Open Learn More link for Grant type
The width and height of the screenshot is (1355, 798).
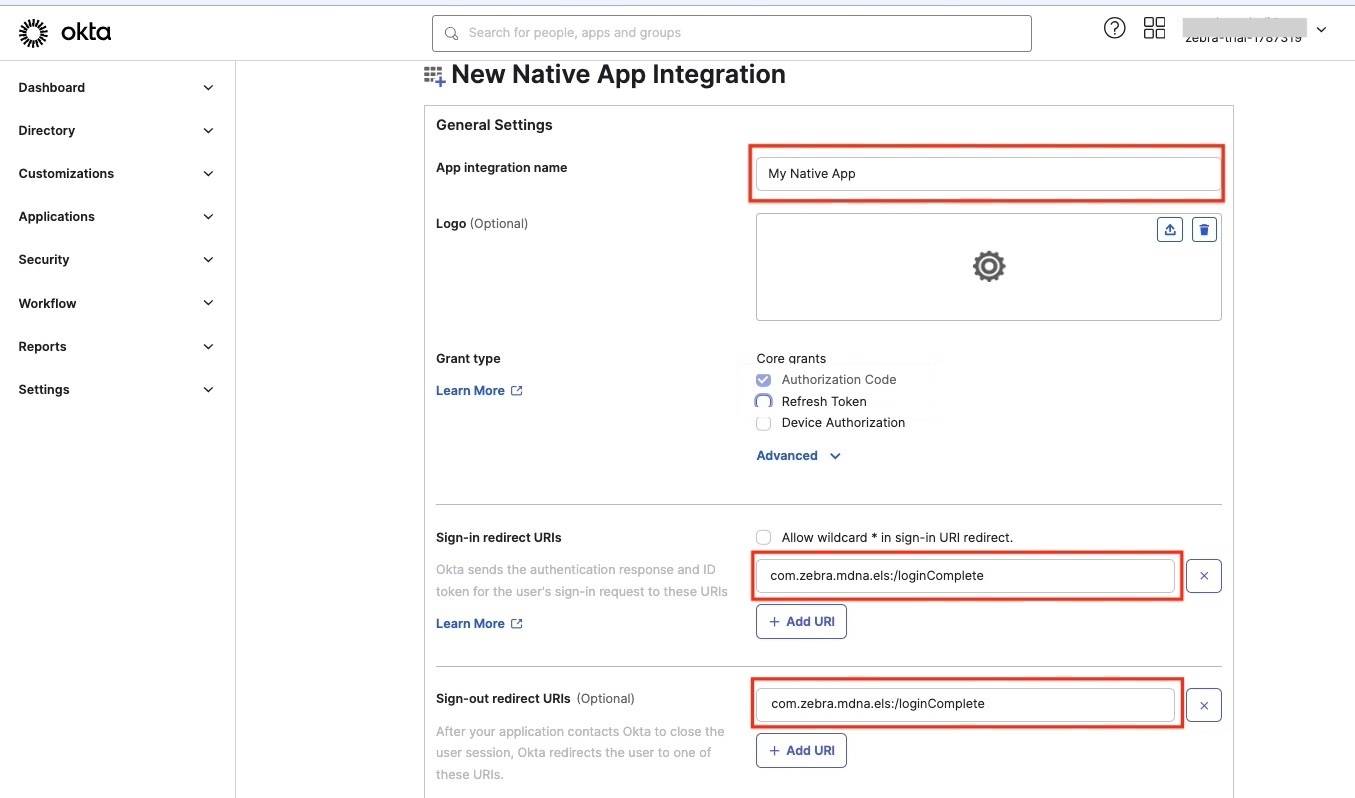(x=478, y=391)
